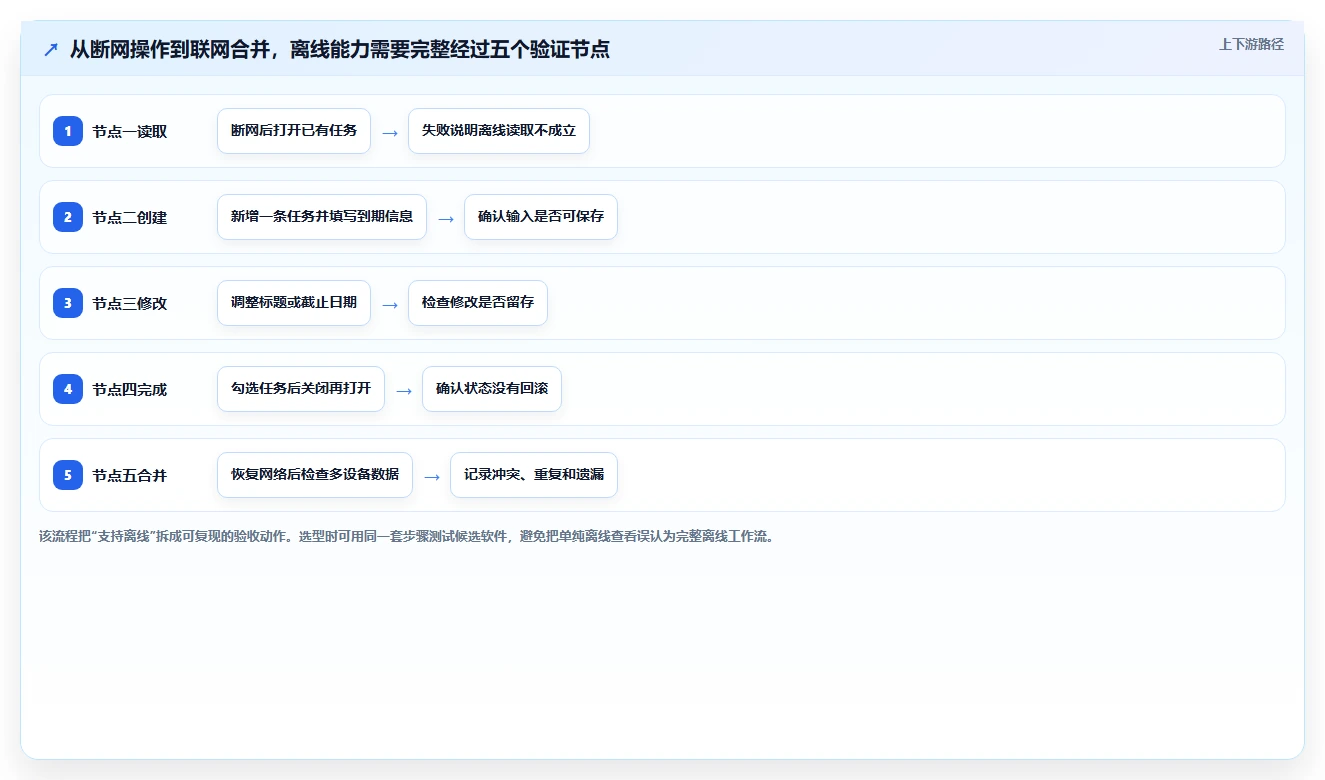1325x780 pixels.
Task: Click the 节点一读取 label
Action: coord(130,132)
